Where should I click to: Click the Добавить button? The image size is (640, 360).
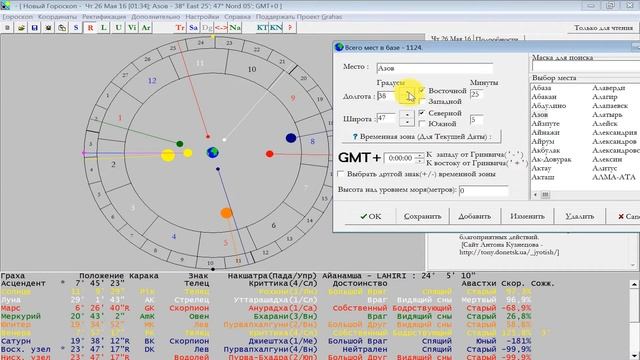[474, 216]
